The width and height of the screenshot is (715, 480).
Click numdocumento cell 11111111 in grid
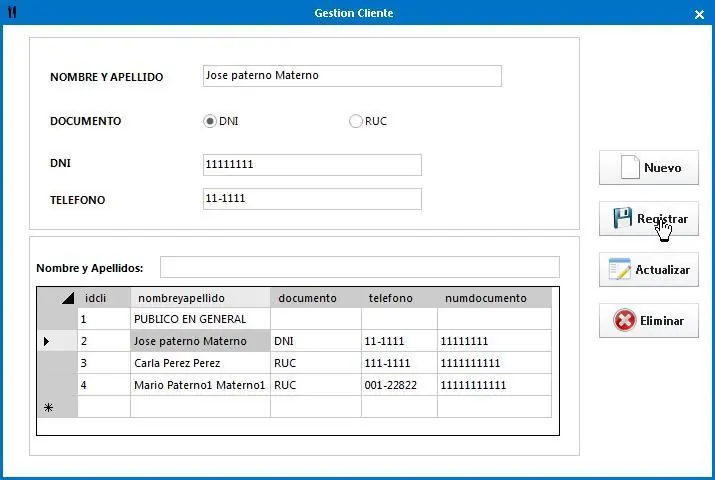[x=494, y=341]
